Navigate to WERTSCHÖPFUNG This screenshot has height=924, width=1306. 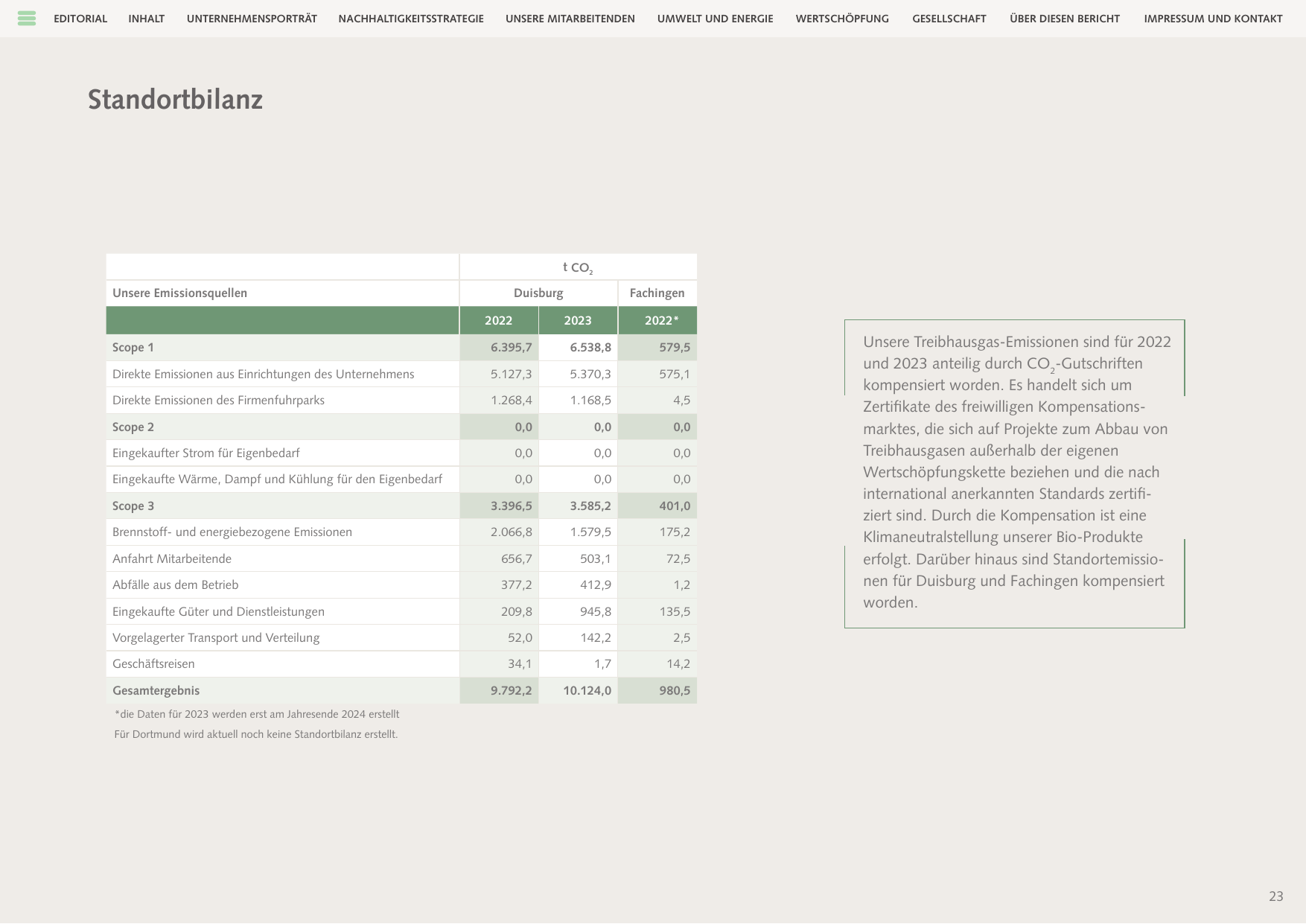coord(842,19)
